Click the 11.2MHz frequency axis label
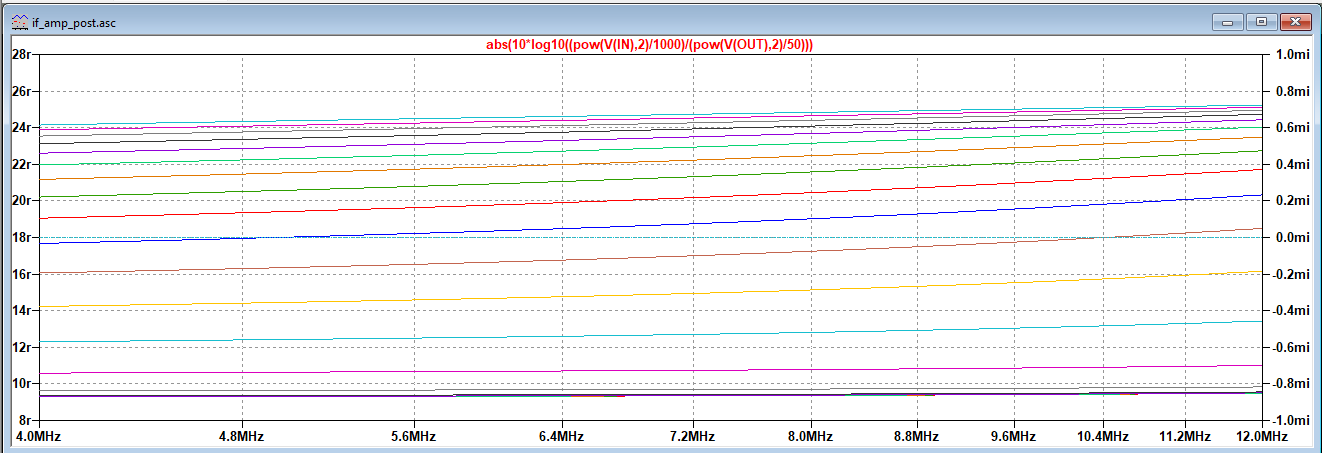Viewport: 1322px width, 453px height. (1187, 437)
